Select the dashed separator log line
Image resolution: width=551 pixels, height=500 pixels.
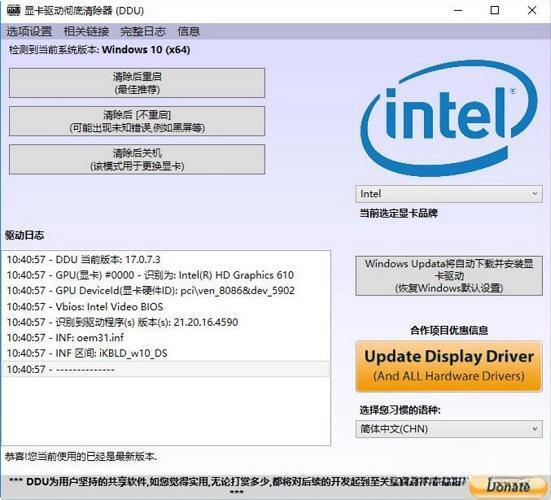click(167, 369)
